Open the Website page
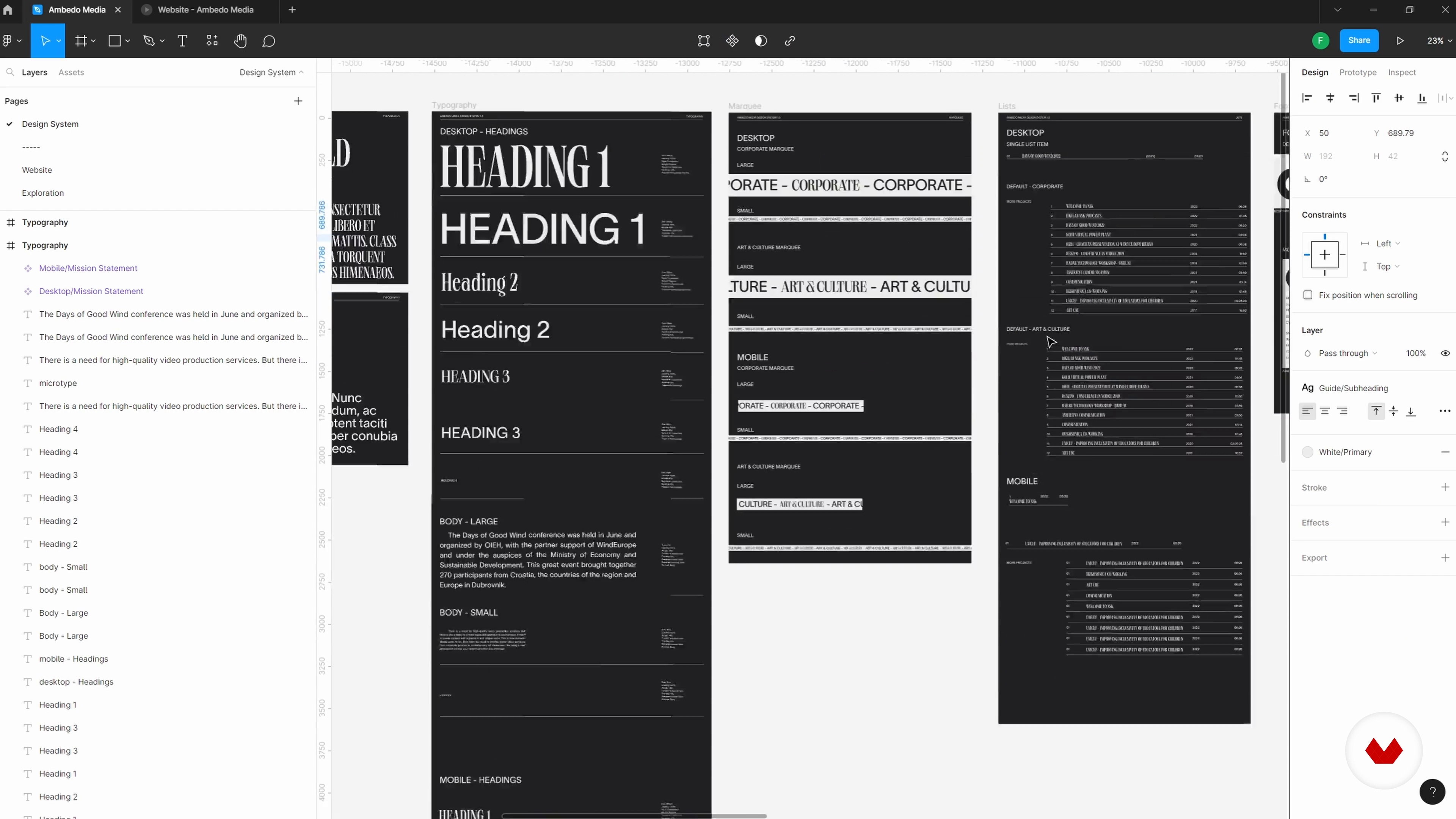 37,170
